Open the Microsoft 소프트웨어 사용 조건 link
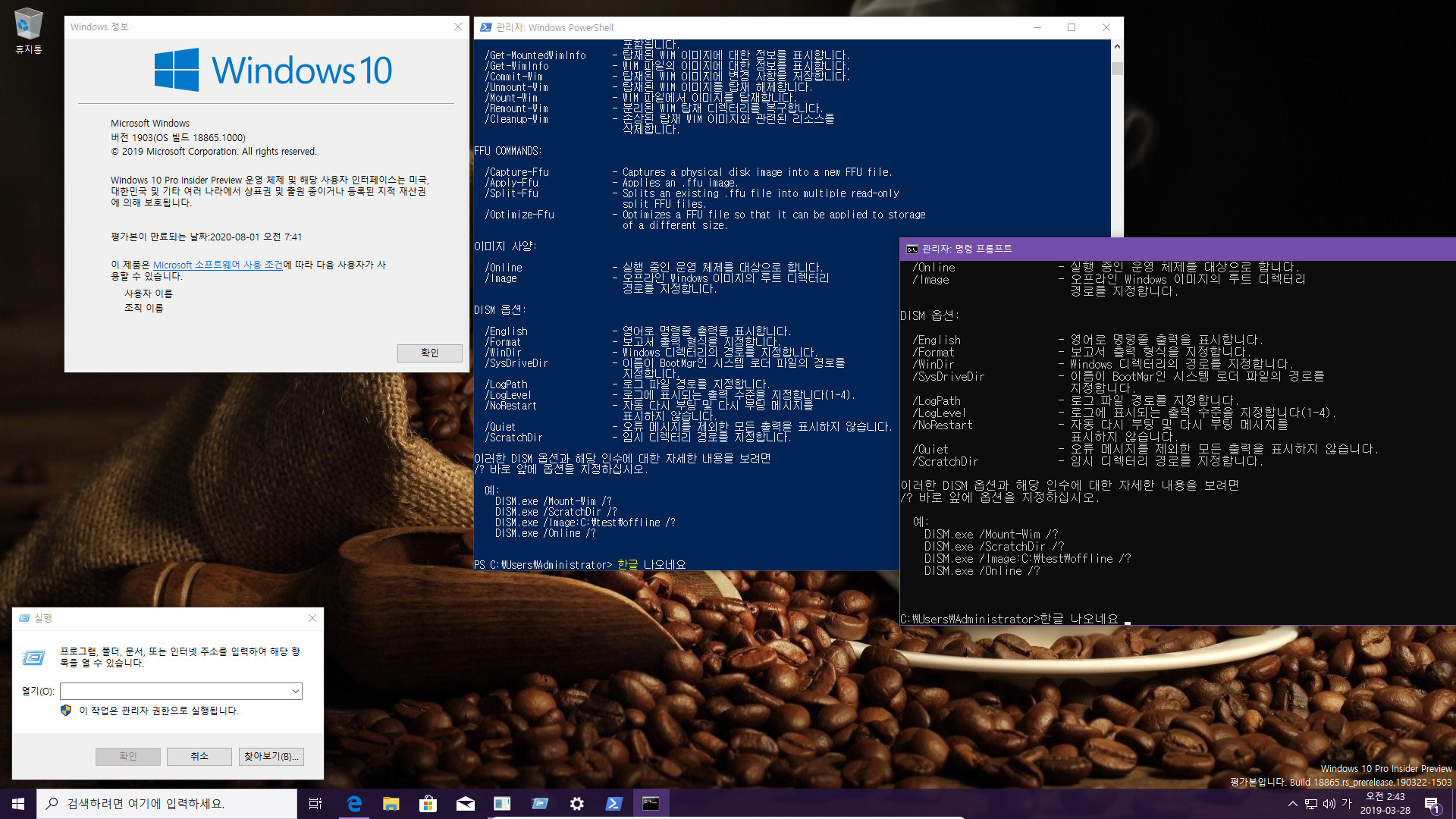This screenshot has width=1456, height=819. (218, 265)
